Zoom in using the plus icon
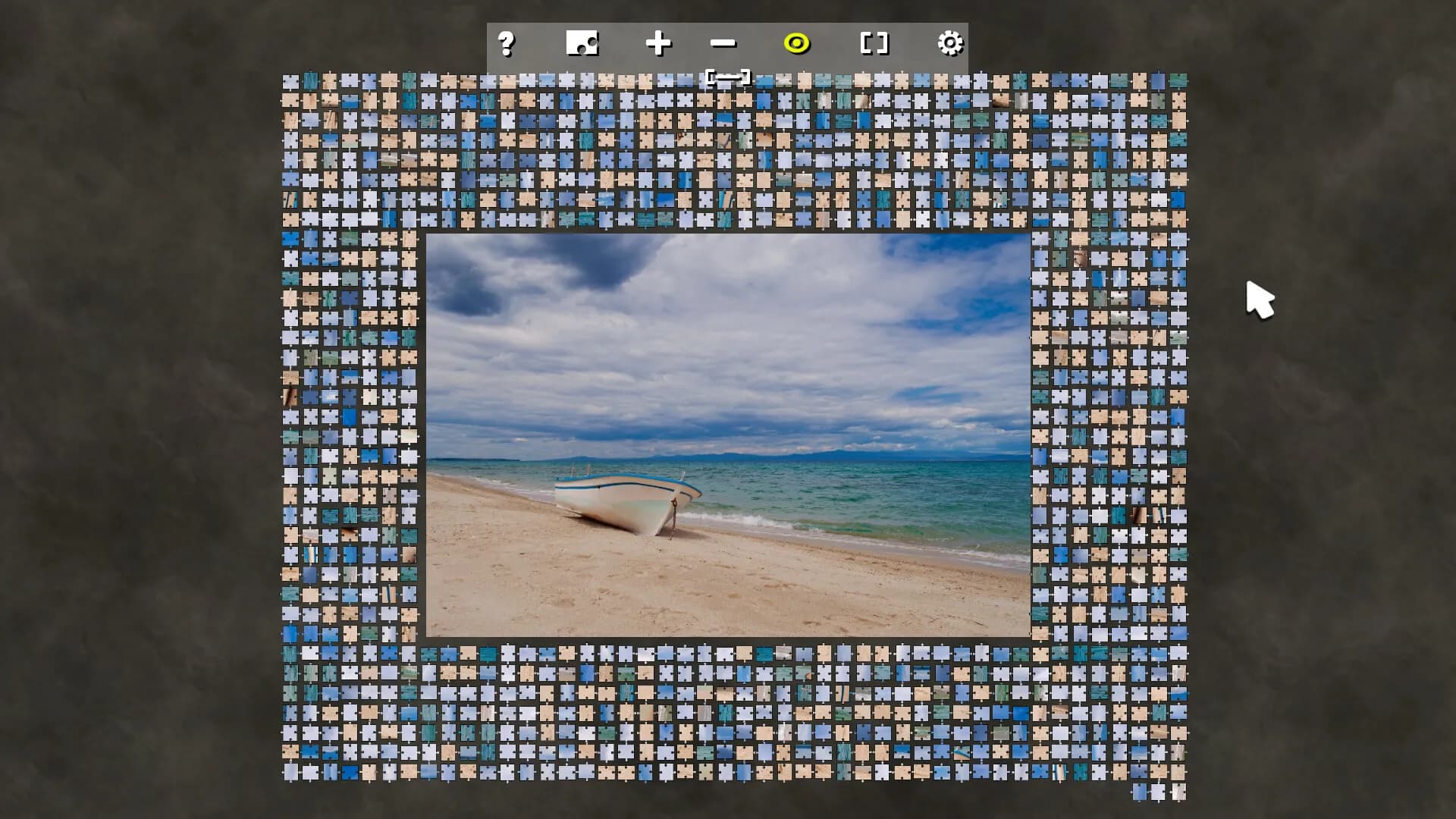 pos(658,44)
